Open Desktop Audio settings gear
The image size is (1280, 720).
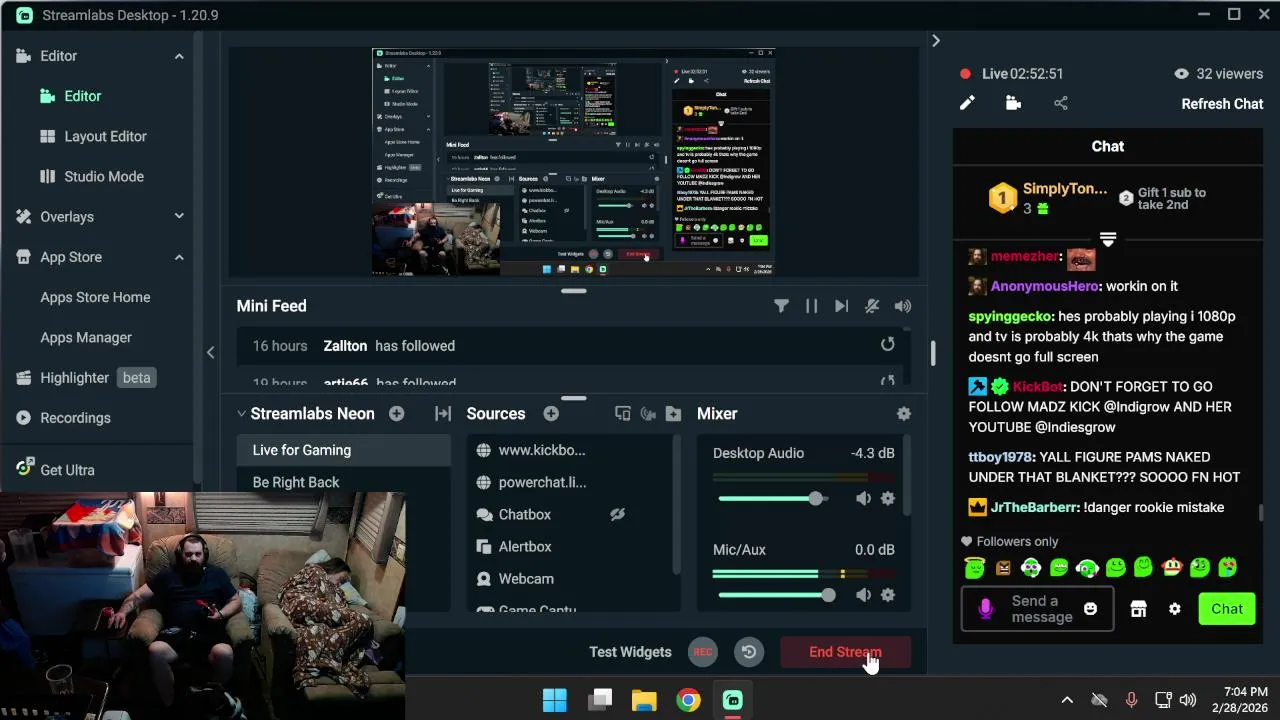coord(887,498)
